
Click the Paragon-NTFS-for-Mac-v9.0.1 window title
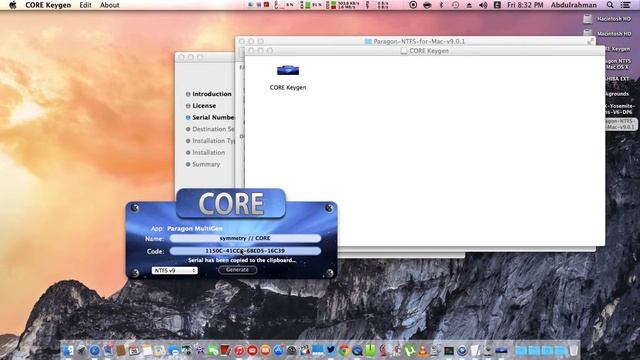419,41
